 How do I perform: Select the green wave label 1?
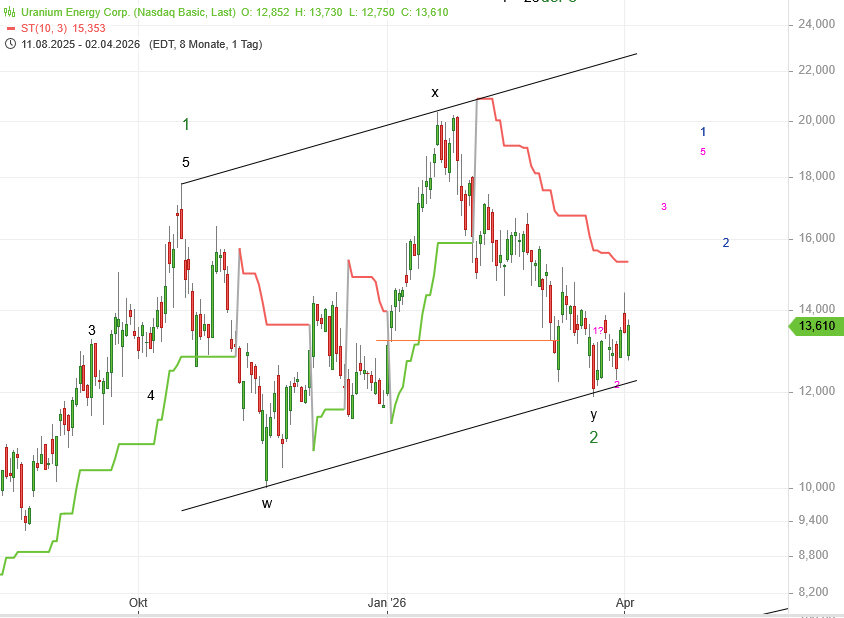pyautogui.click(x=186, y=124)
